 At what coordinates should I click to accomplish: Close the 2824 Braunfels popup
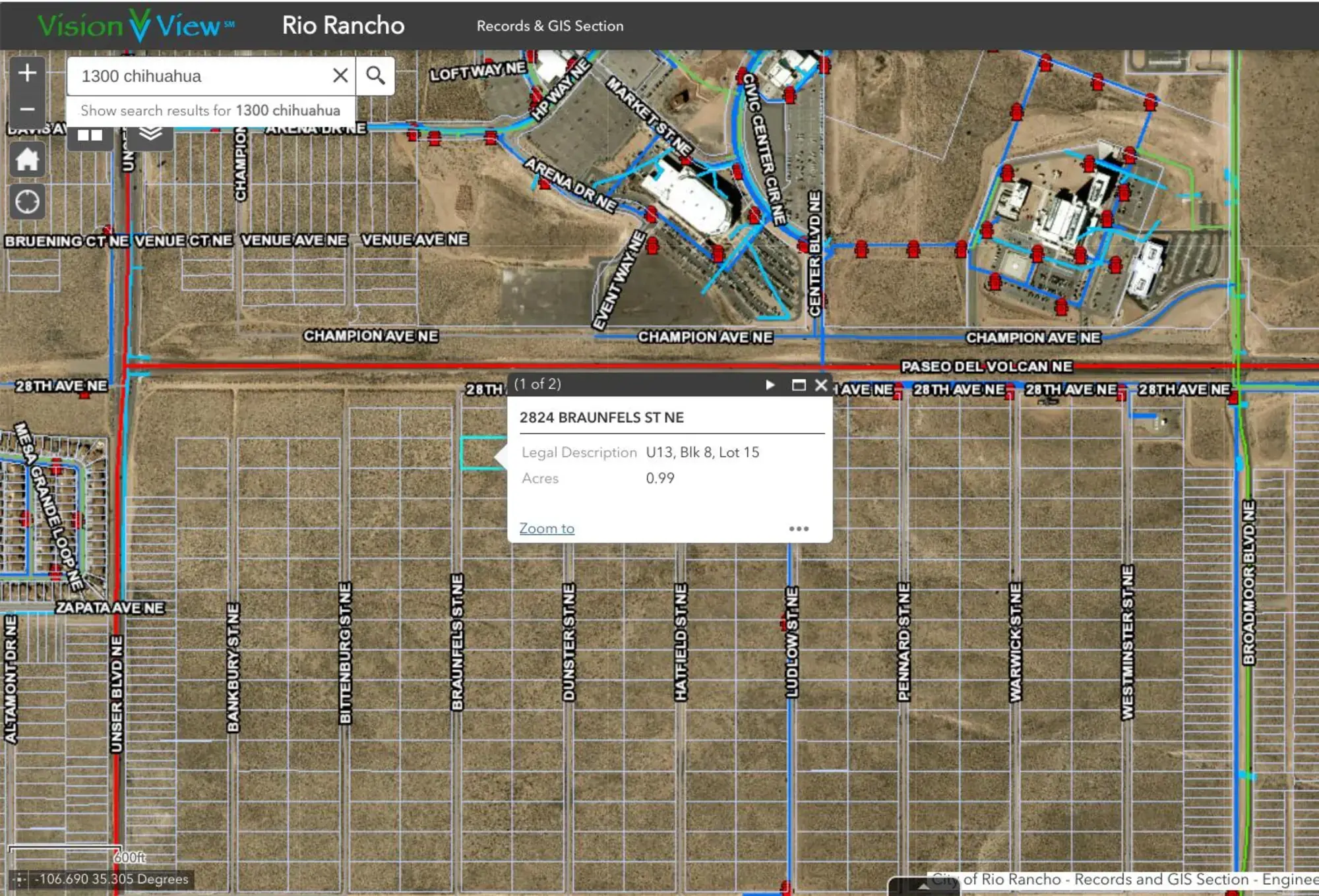(x=821, y=384)
